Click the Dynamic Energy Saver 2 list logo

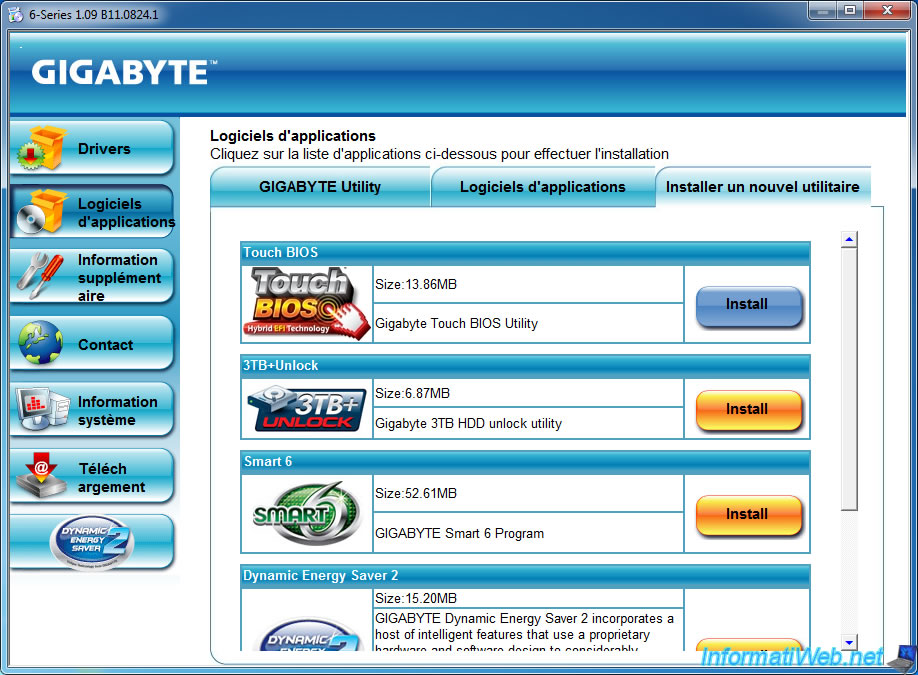point(309,635)
